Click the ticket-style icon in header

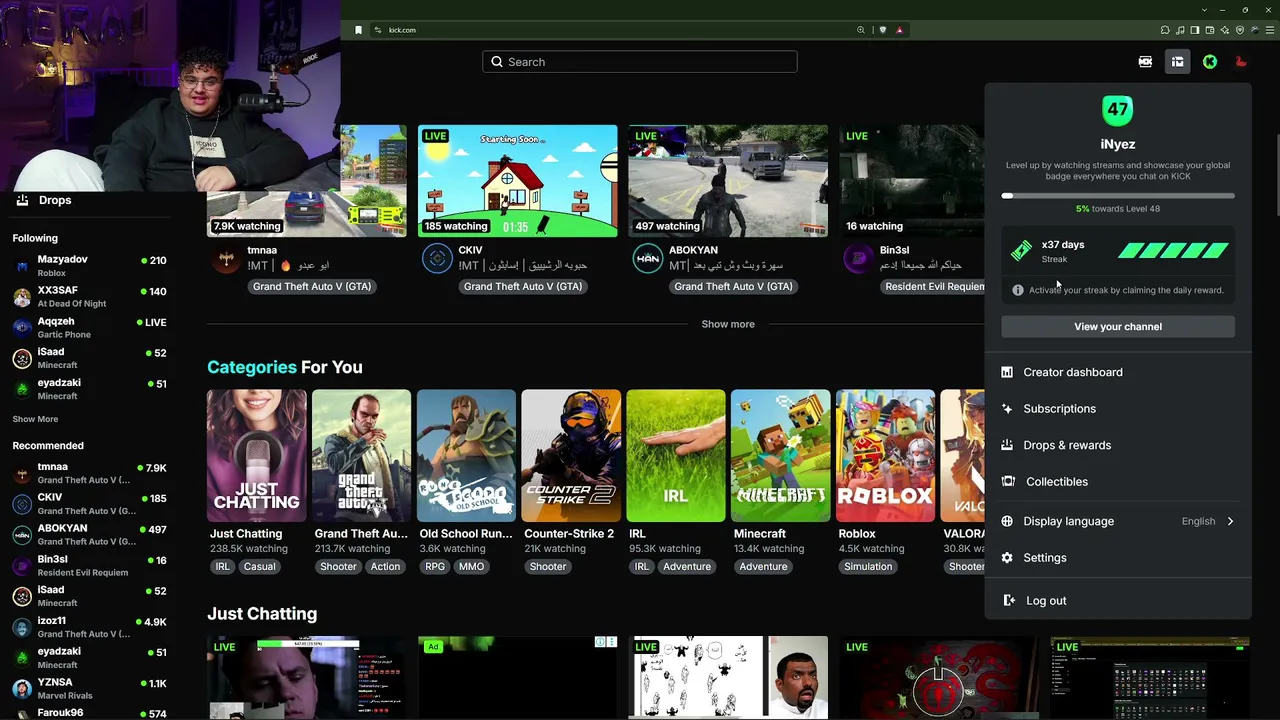click(x=1146, y=62)
